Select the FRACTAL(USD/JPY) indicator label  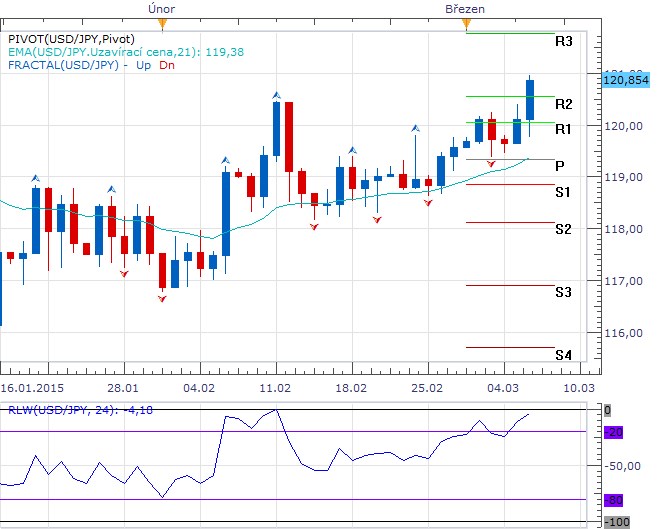[x=91, y=65]
